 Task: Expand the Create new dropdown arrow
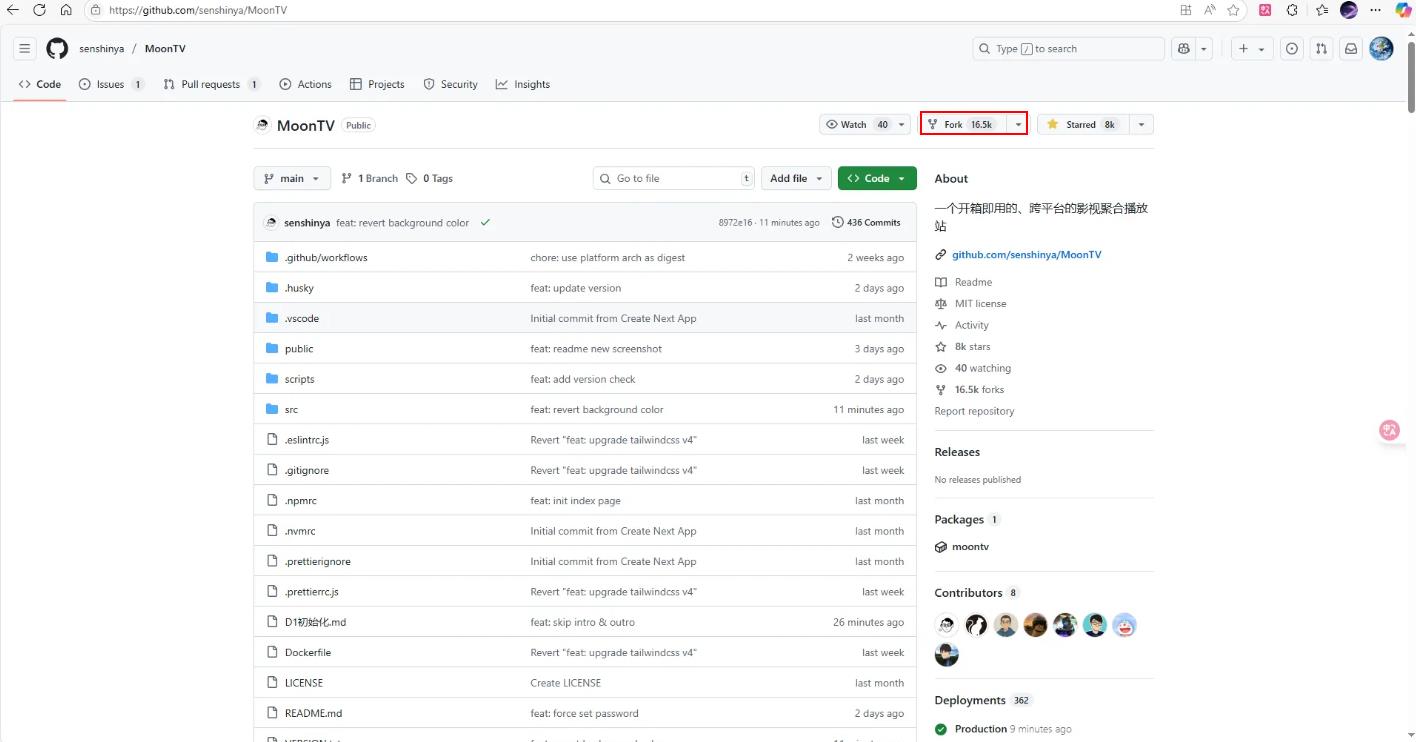(x=1262, y=49)
